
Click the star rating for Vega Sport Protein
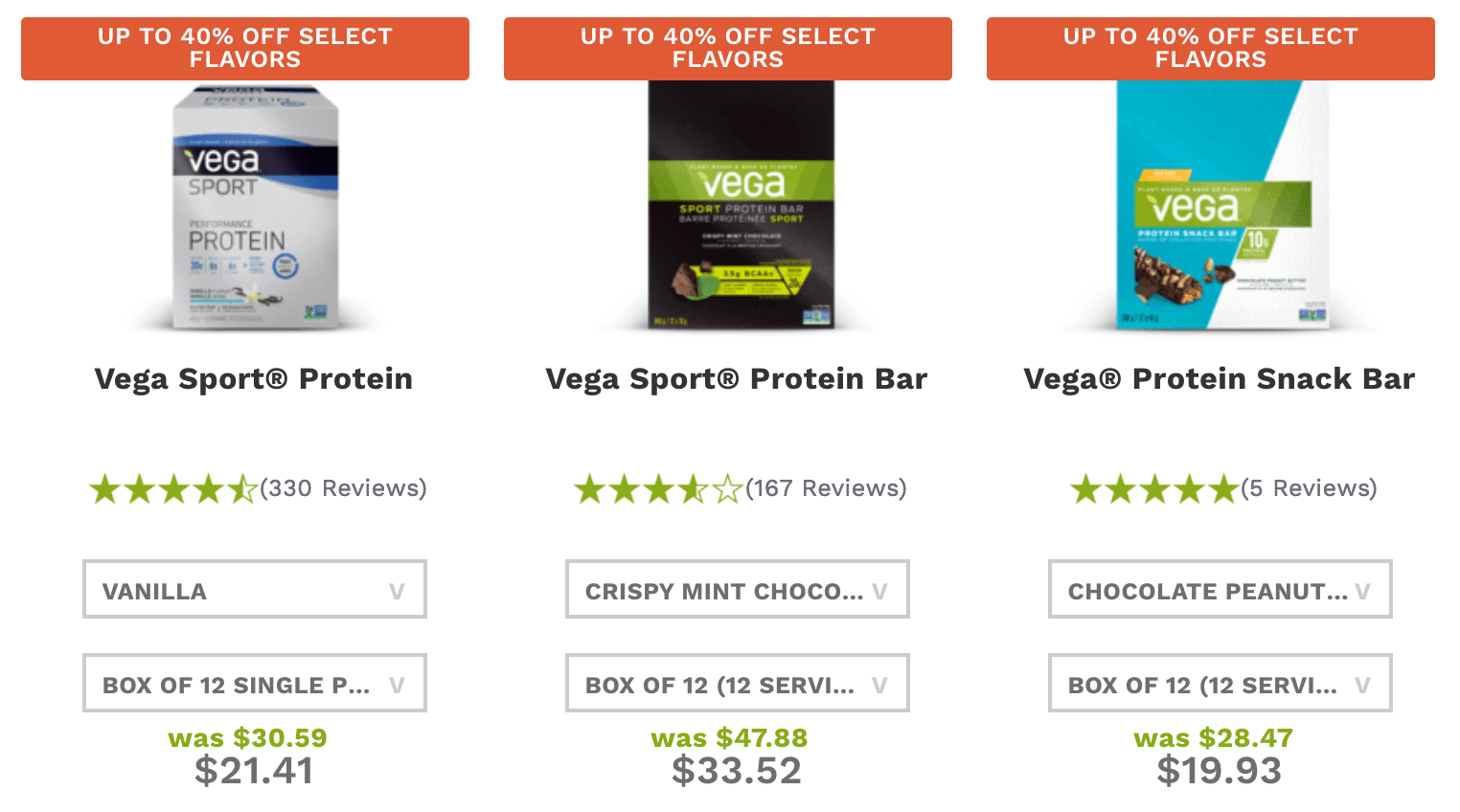click(173, 489)
